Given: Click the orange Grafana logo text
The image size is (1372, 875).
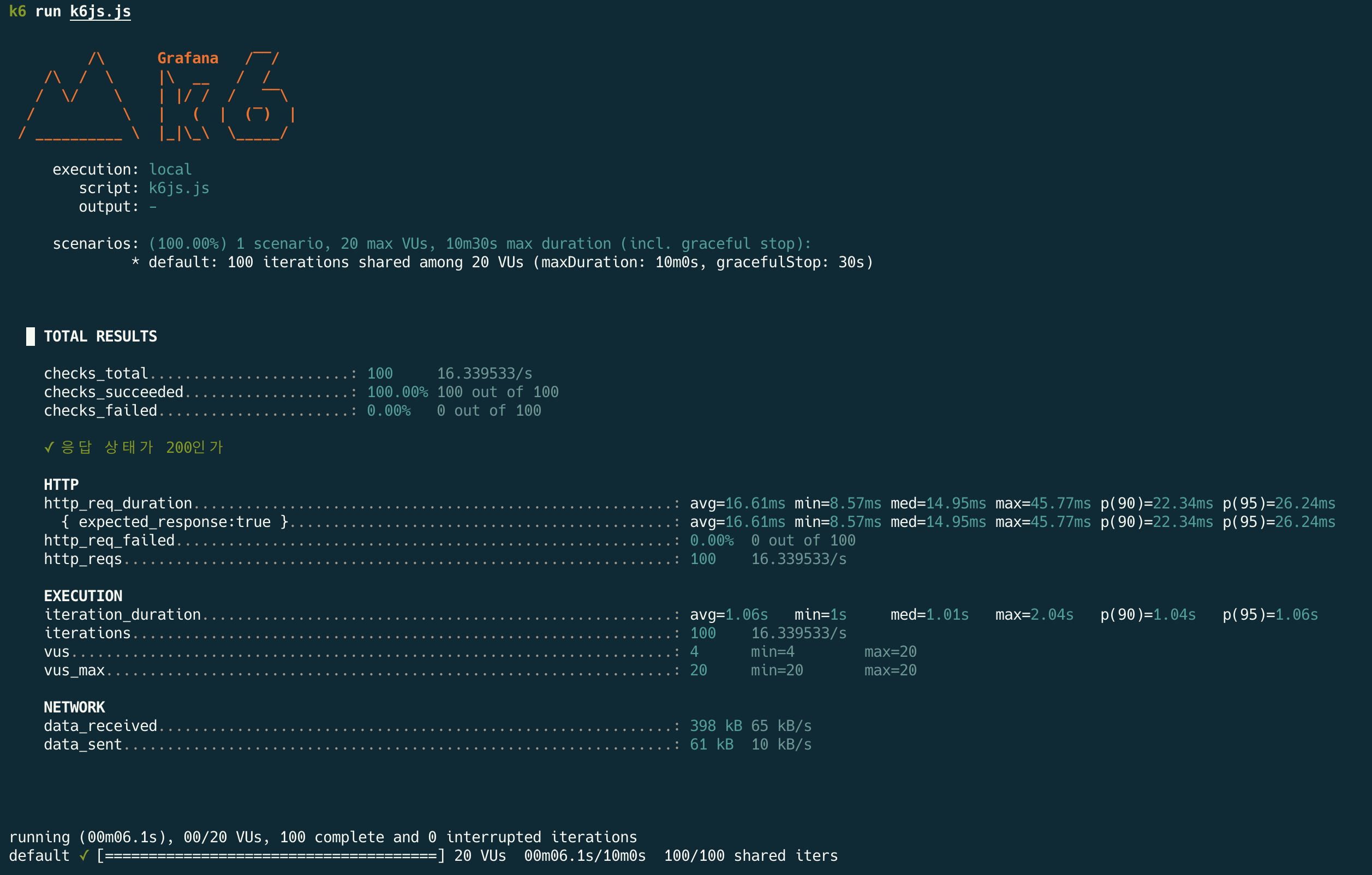Looking at the screenshot, I should click(187, 58).
